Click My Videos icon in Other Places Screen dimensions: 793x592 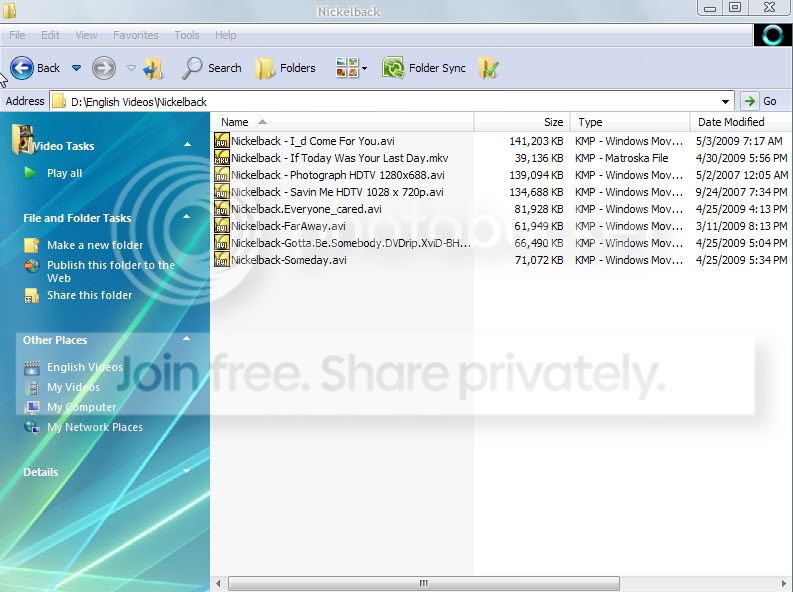(x=32, y=387)
